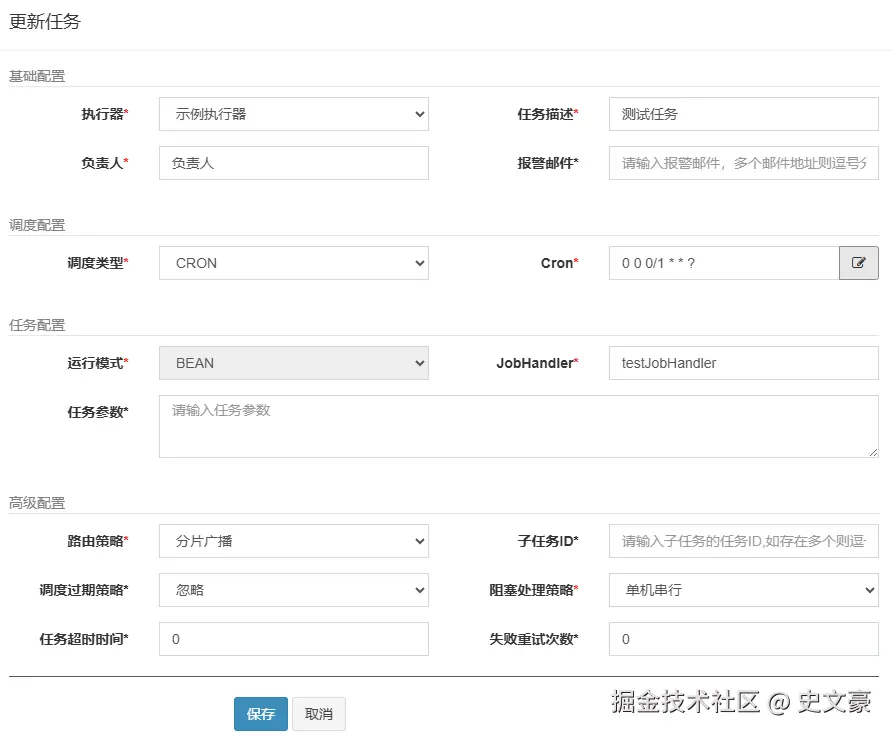The image size is (893, 737).
Task: Focus the 子任务ID input field
Action: click(744, 541)
